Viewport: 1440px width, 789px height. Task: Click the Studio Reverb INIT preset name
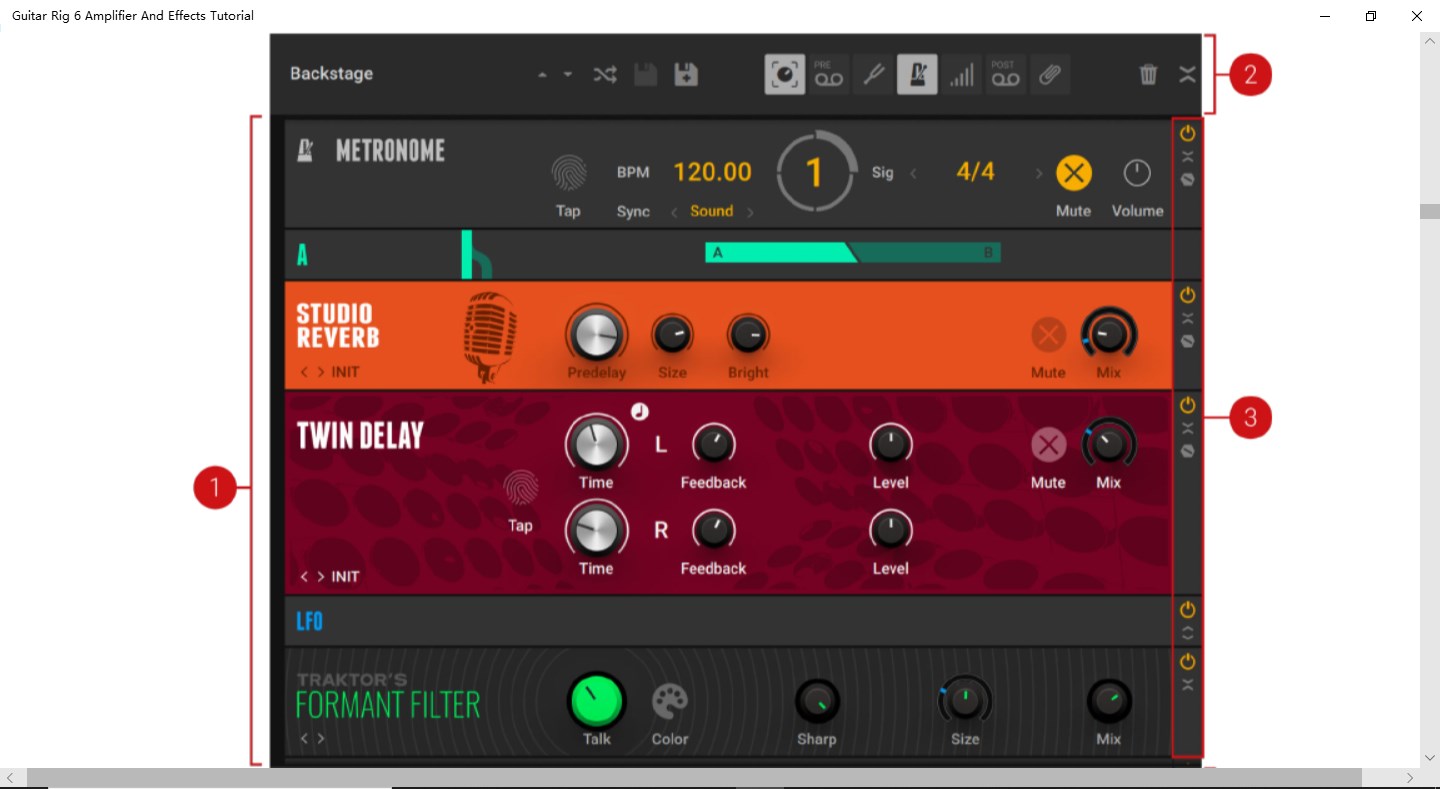coord(346,372)
